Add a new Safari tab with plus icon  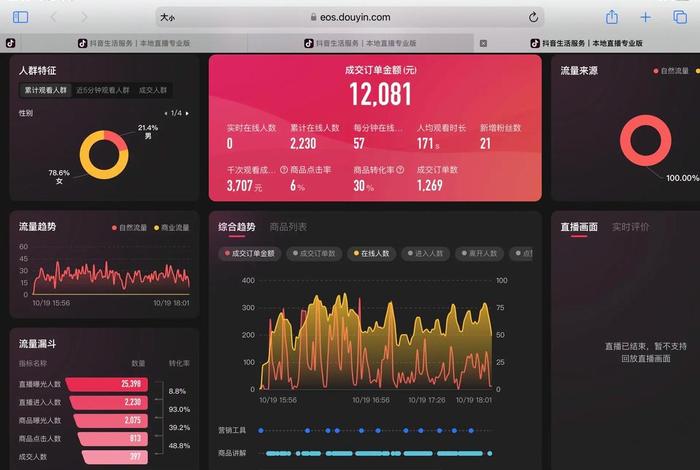646,17
